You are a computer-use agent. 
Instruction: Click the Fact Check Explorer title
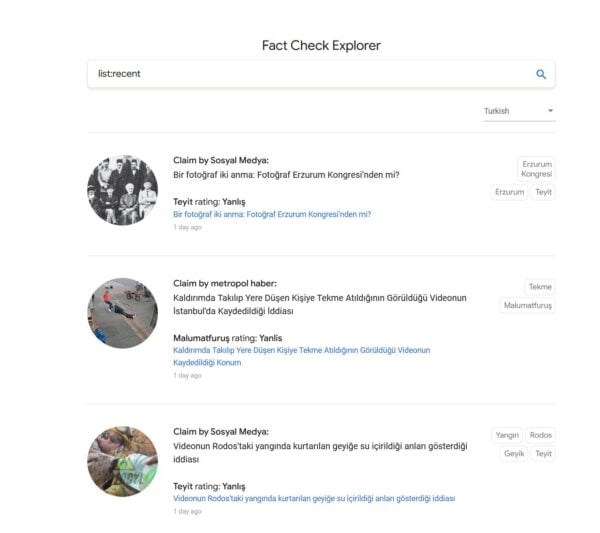pyautogui.click(x=321, y=45)
